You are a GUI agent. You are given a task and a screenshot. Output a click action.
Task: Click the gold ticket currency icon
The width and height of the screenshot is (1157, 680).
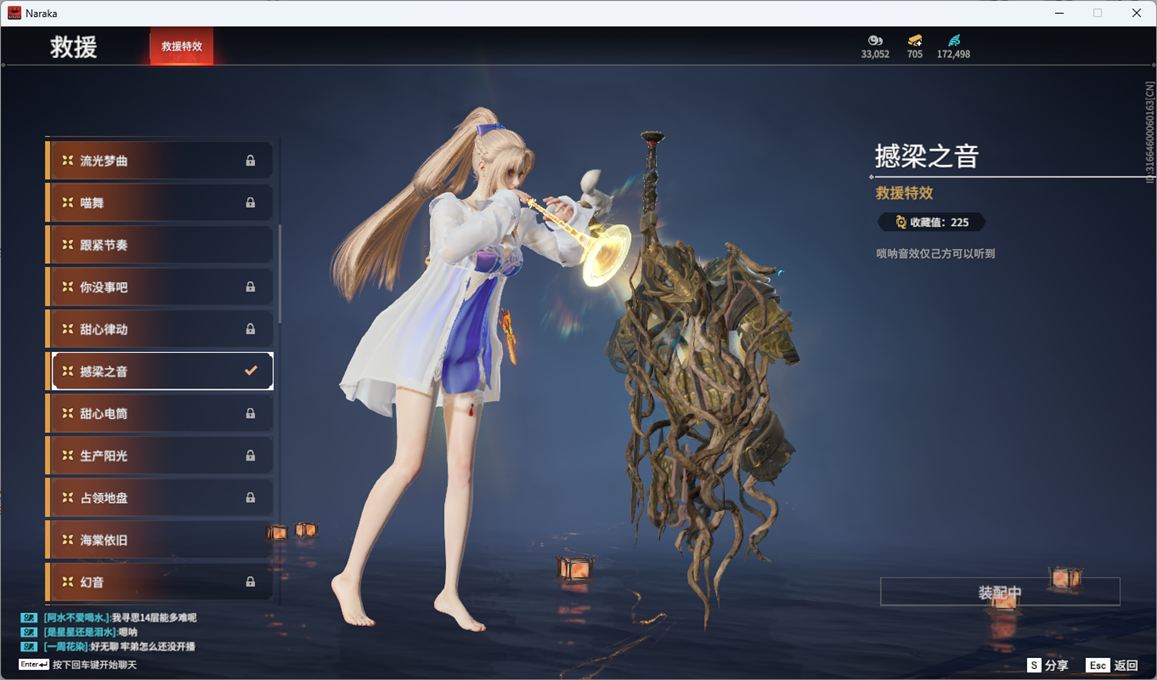point(914,40)
